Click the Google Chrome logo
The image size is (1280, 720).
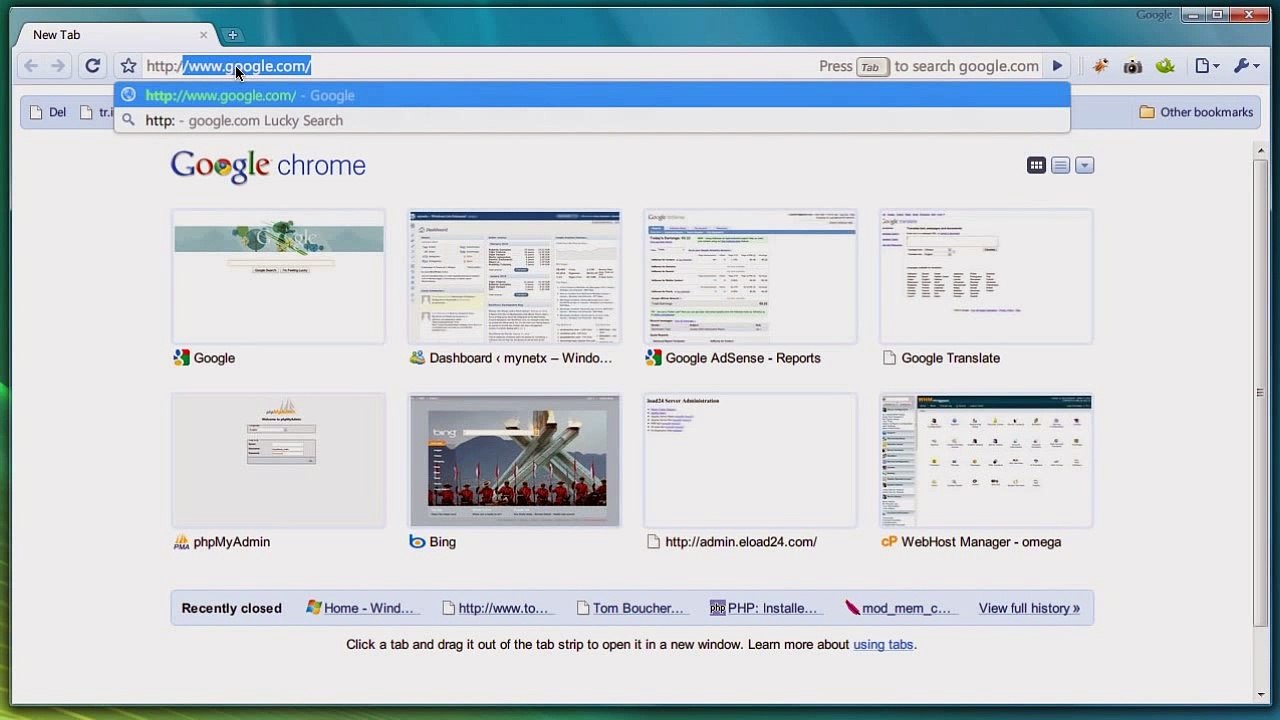[268, 166]
